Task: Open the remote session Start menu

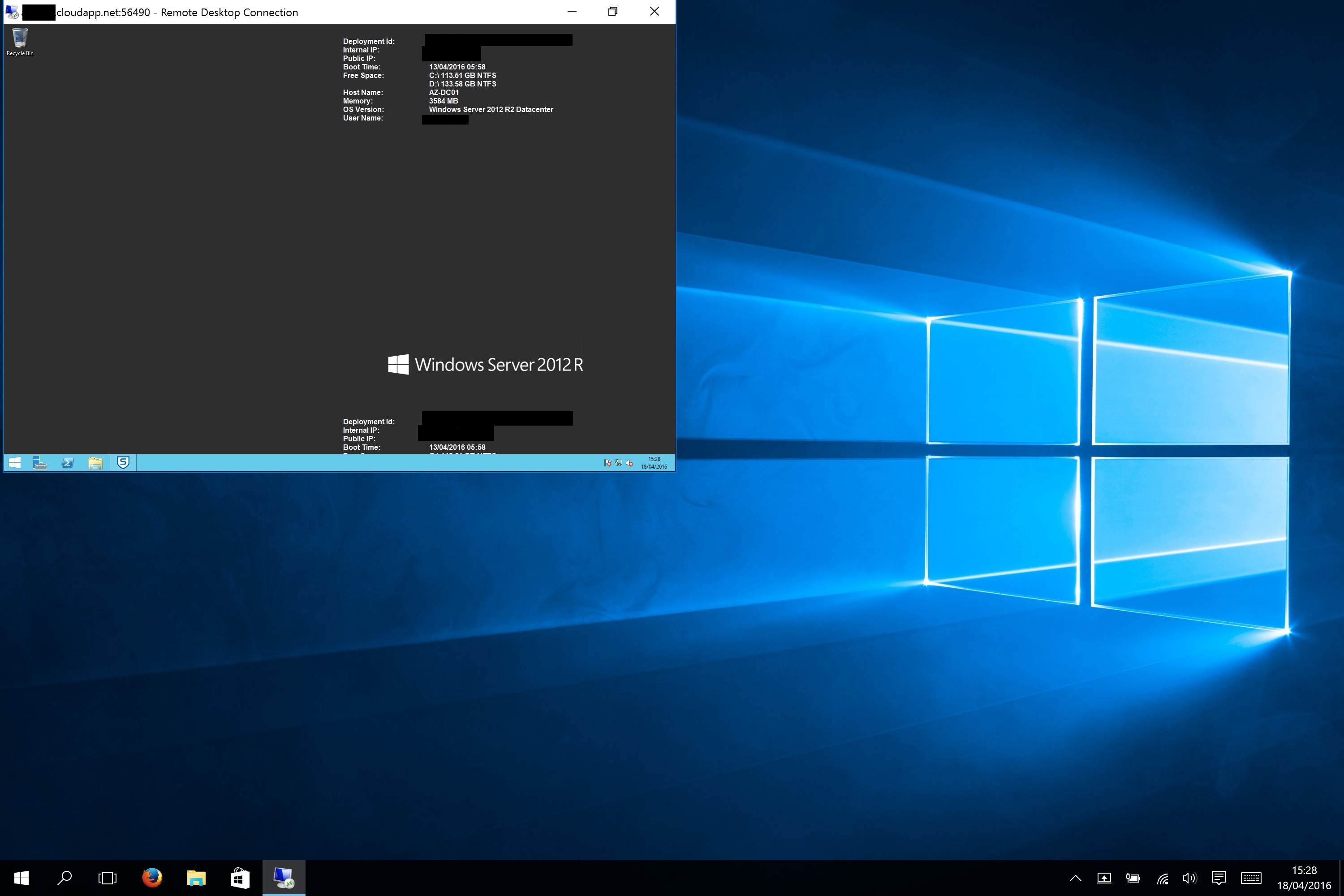Action: click(x=15, y=463)
